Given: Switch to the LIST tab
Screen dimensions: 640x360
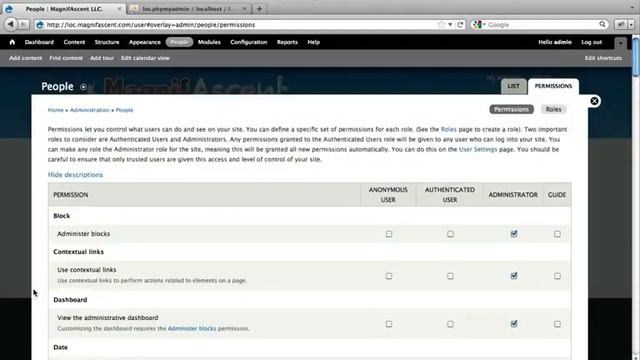Looking at the screenshot, I should [x=513, y=86].
